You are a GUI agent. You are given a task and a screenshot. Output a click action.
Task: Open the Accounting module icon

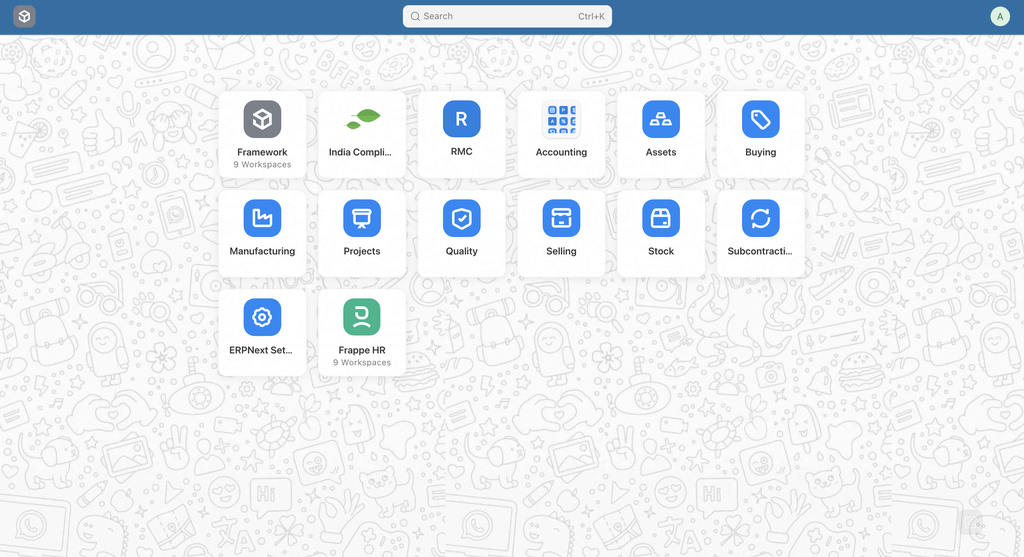pyautogui.click(x=561, y=120)
